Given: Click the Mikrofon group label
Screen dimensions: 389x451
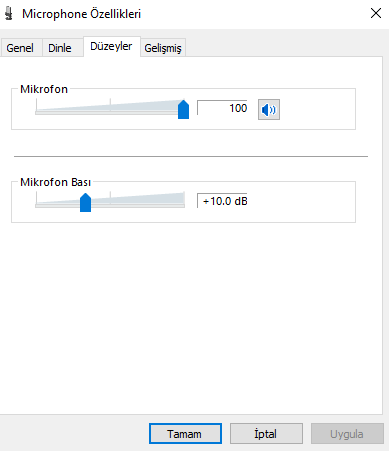Looking at the screenshot, I should [x=44, y=89].
